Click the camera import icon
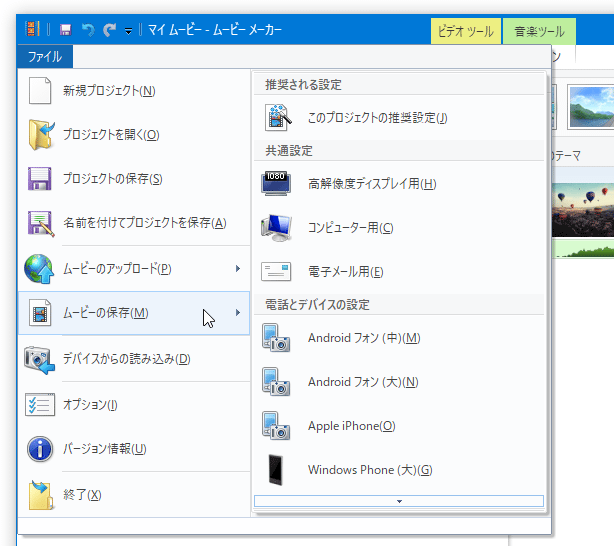614x546 pixels. coord(39,360)
